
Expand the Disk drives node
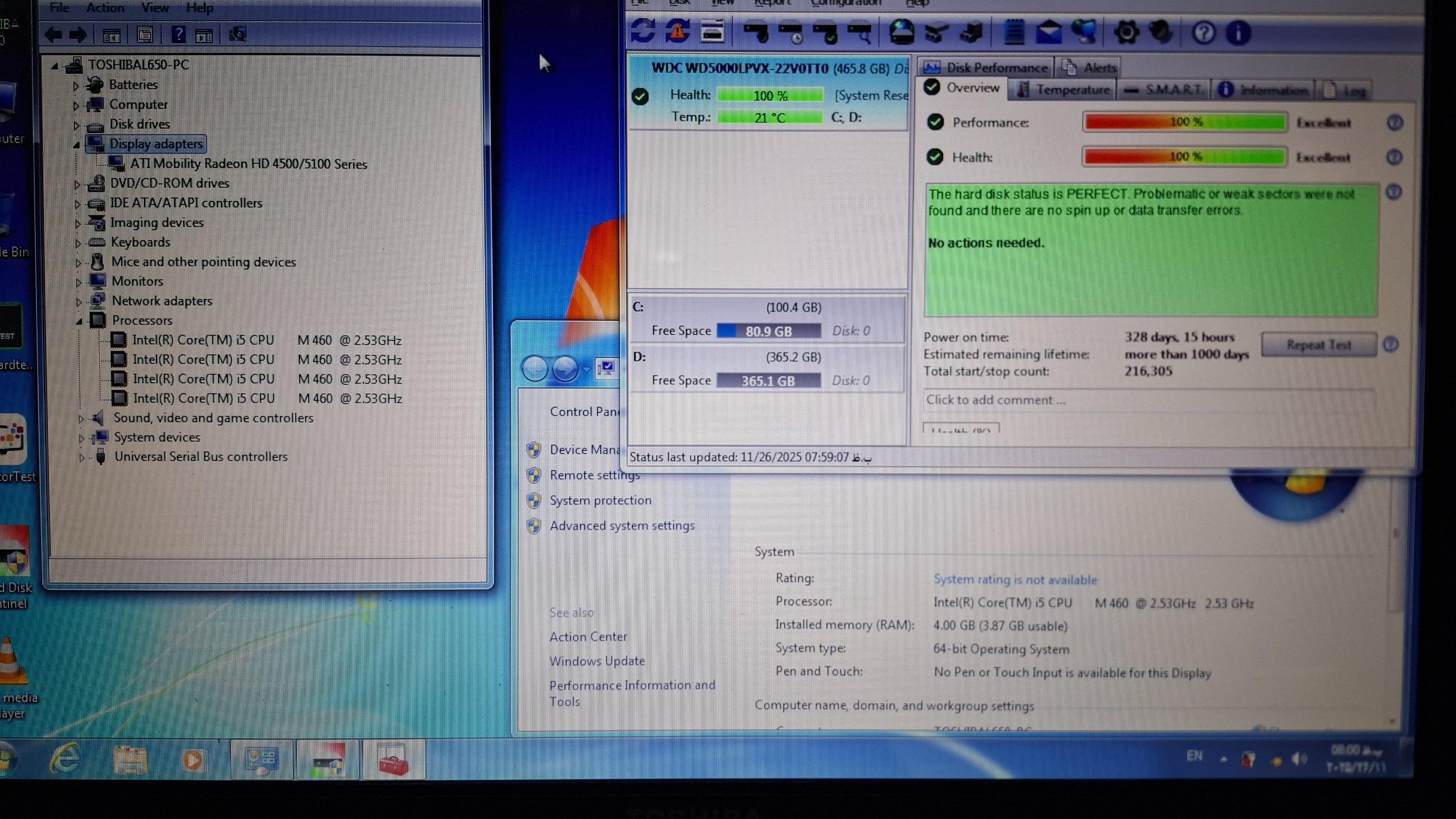coord(77,125)
